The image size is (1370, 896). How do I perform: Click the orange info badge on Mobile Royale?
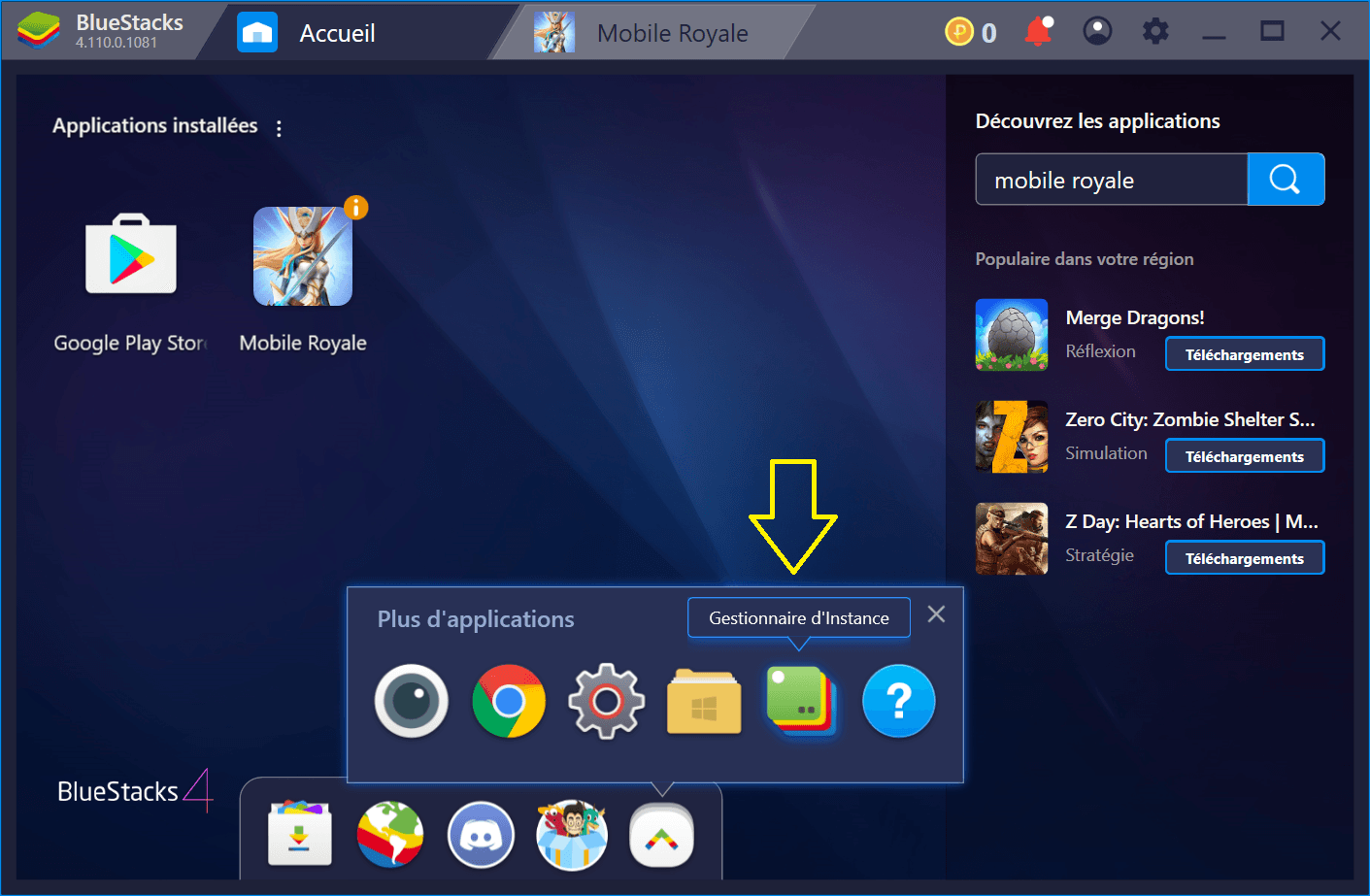click(x=356, y=207)
